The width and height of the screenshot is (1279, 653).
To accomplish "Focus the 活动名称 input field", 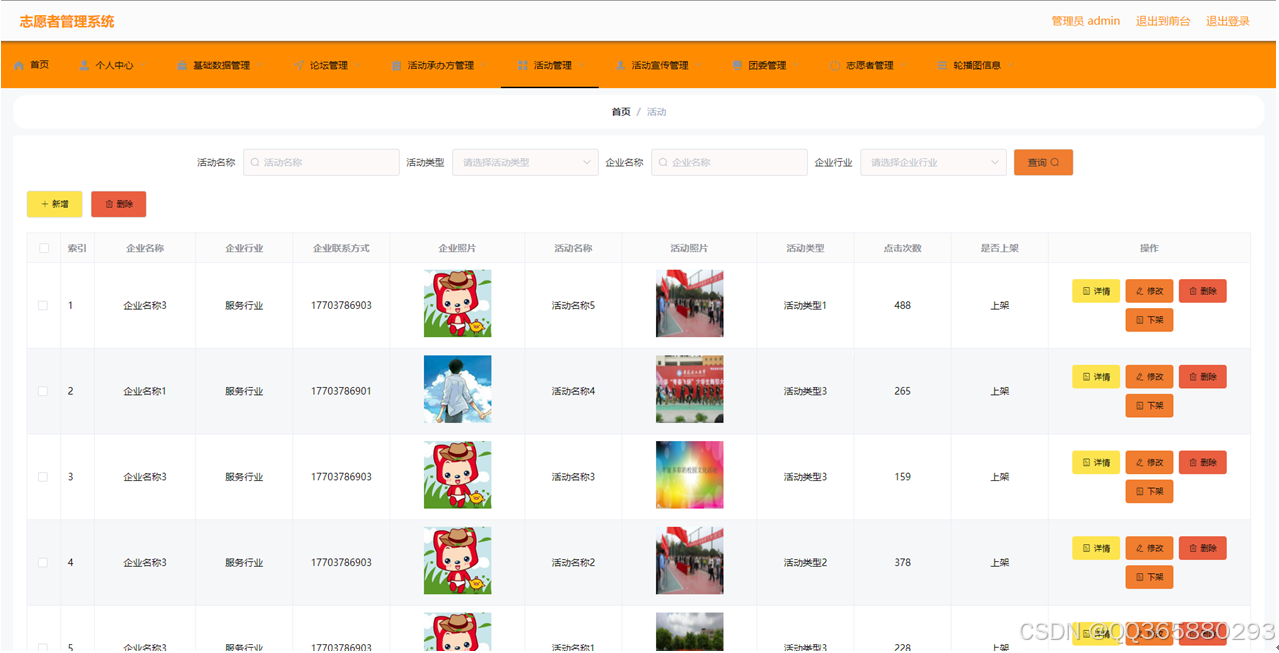I will pyautogui.click(x=321, y=162).
